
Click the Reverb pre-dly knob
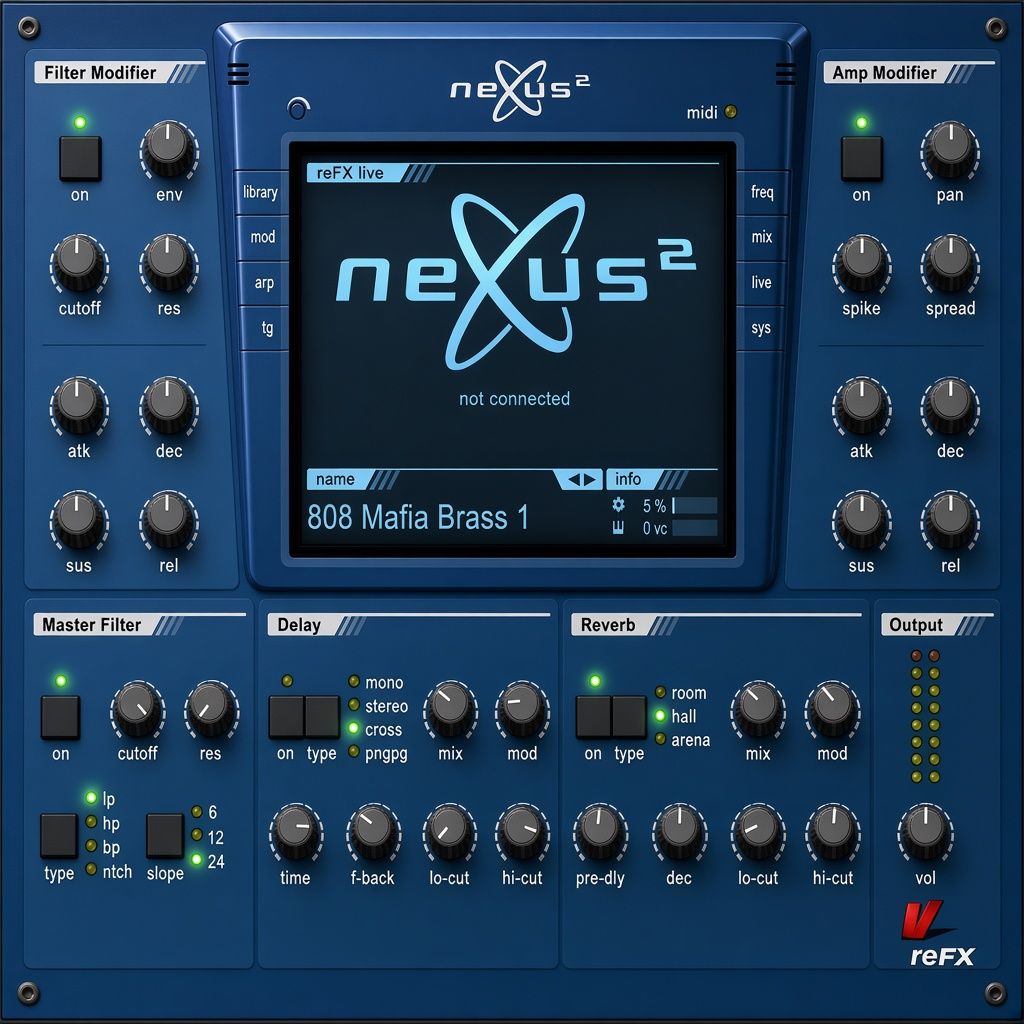click(600, 833)
